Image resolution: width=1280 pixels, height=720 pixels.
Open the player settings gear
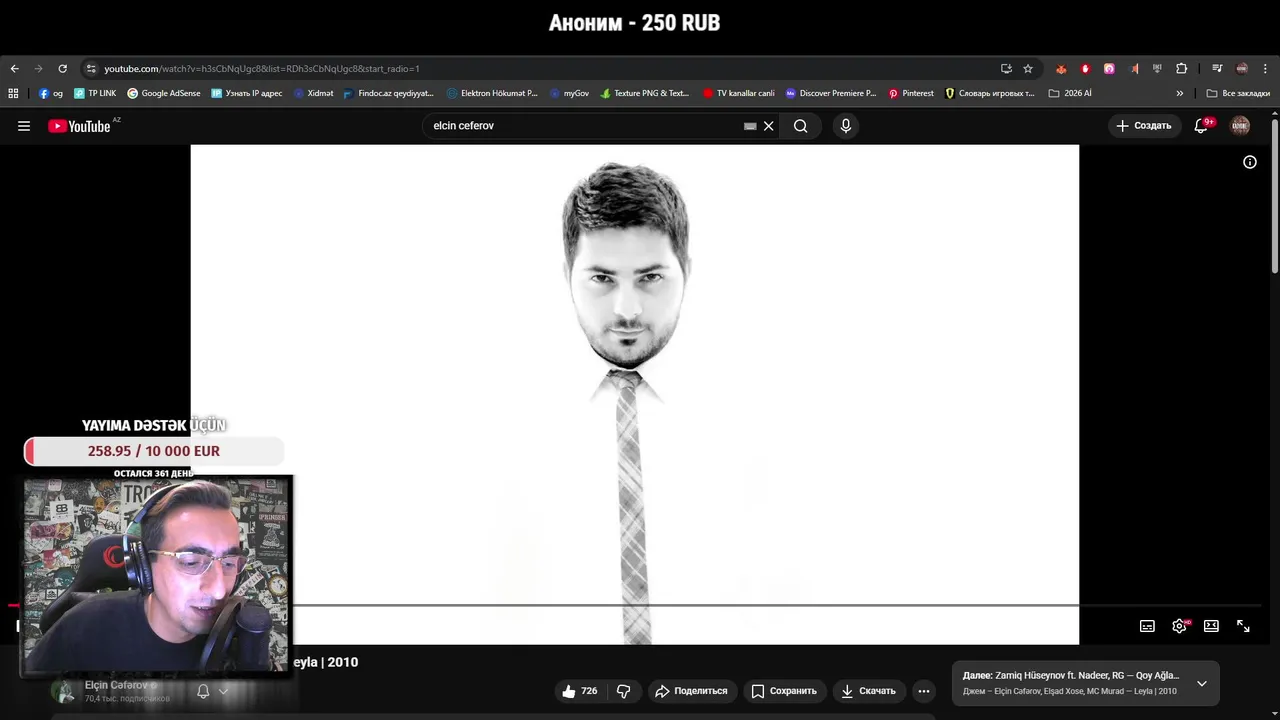click(1180, 626)
